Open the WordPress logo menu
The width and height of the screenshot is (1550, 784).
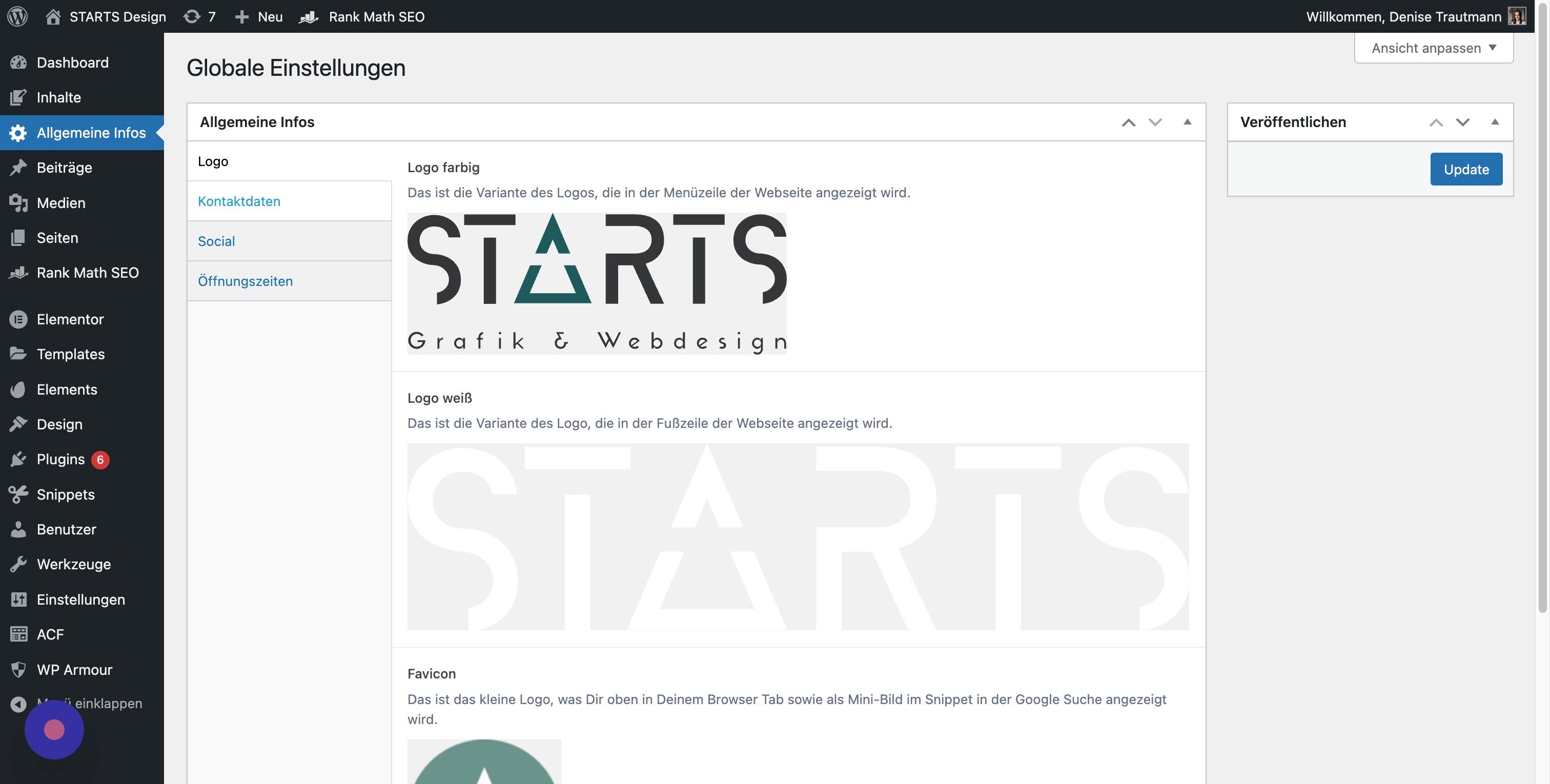[17, 16]
